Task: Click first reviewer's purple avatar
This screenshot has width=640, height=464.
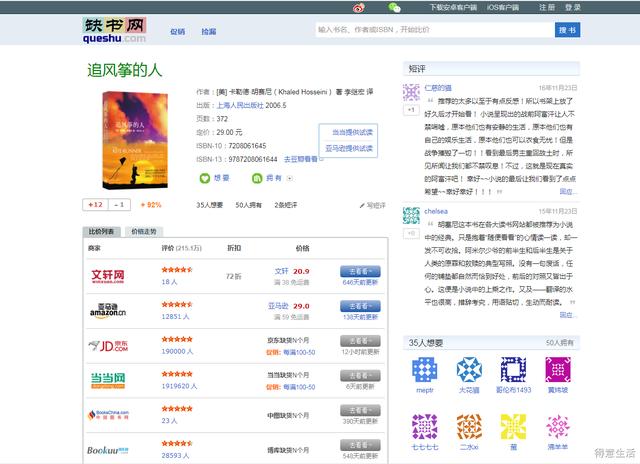Action: click(x=411, y=92)
